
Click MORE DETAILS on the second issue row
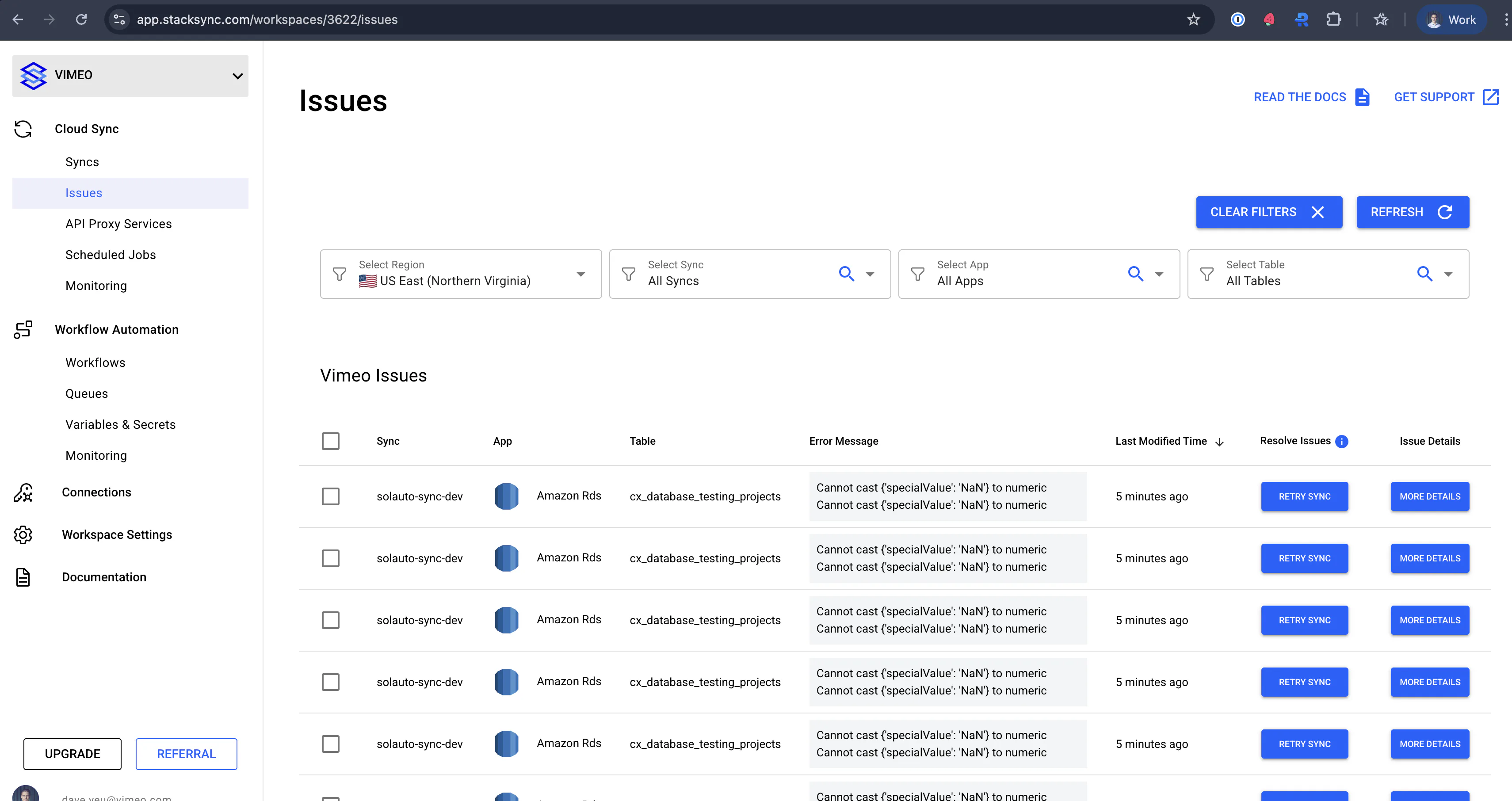pos(1430,558)
